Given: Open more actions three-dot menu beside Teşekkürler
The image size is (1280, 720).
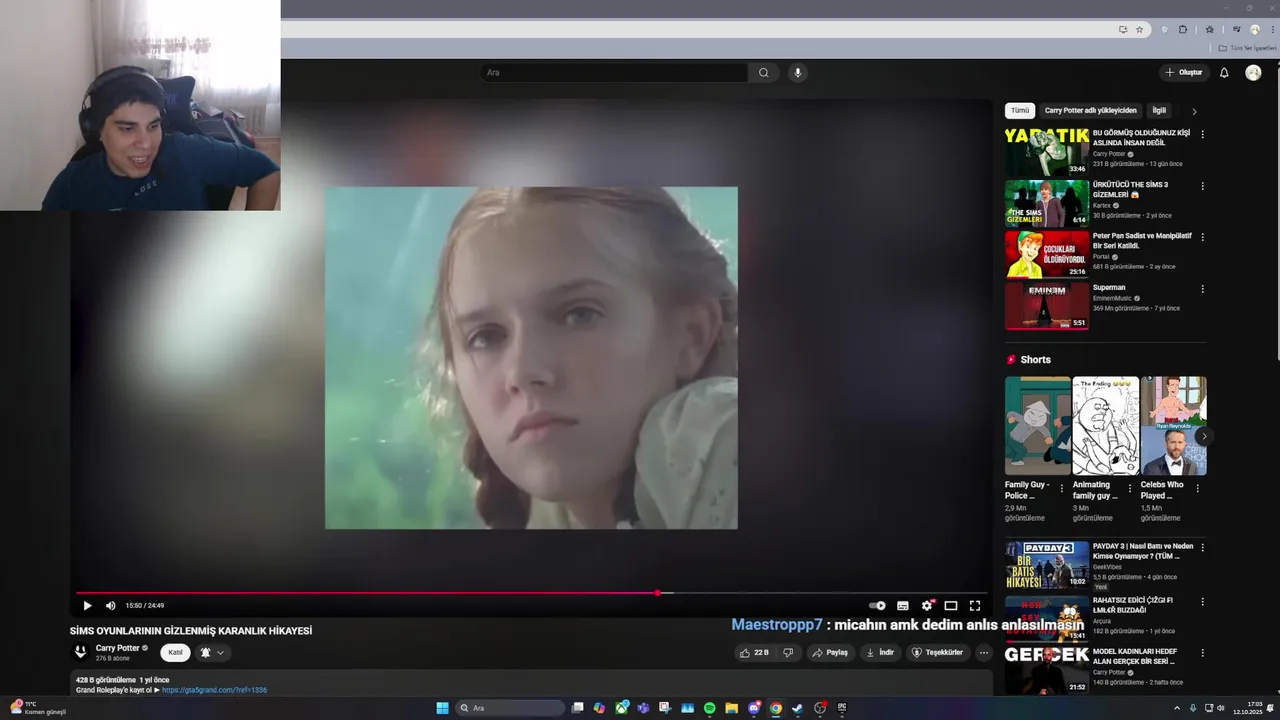Looking at the screenshot, I should (x=984, y=653).
